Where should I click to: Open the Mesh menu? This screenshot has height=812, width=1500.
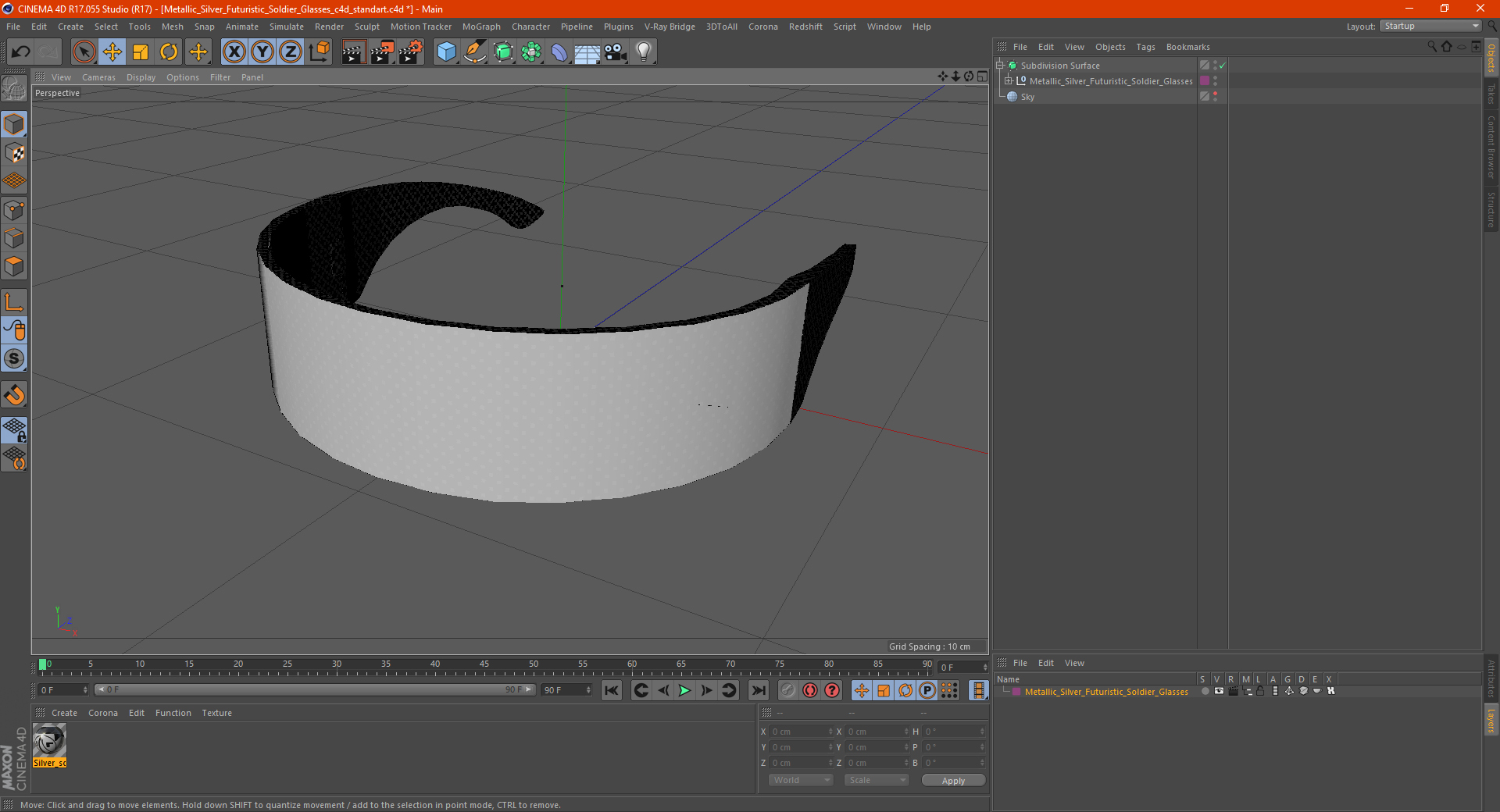173,27
